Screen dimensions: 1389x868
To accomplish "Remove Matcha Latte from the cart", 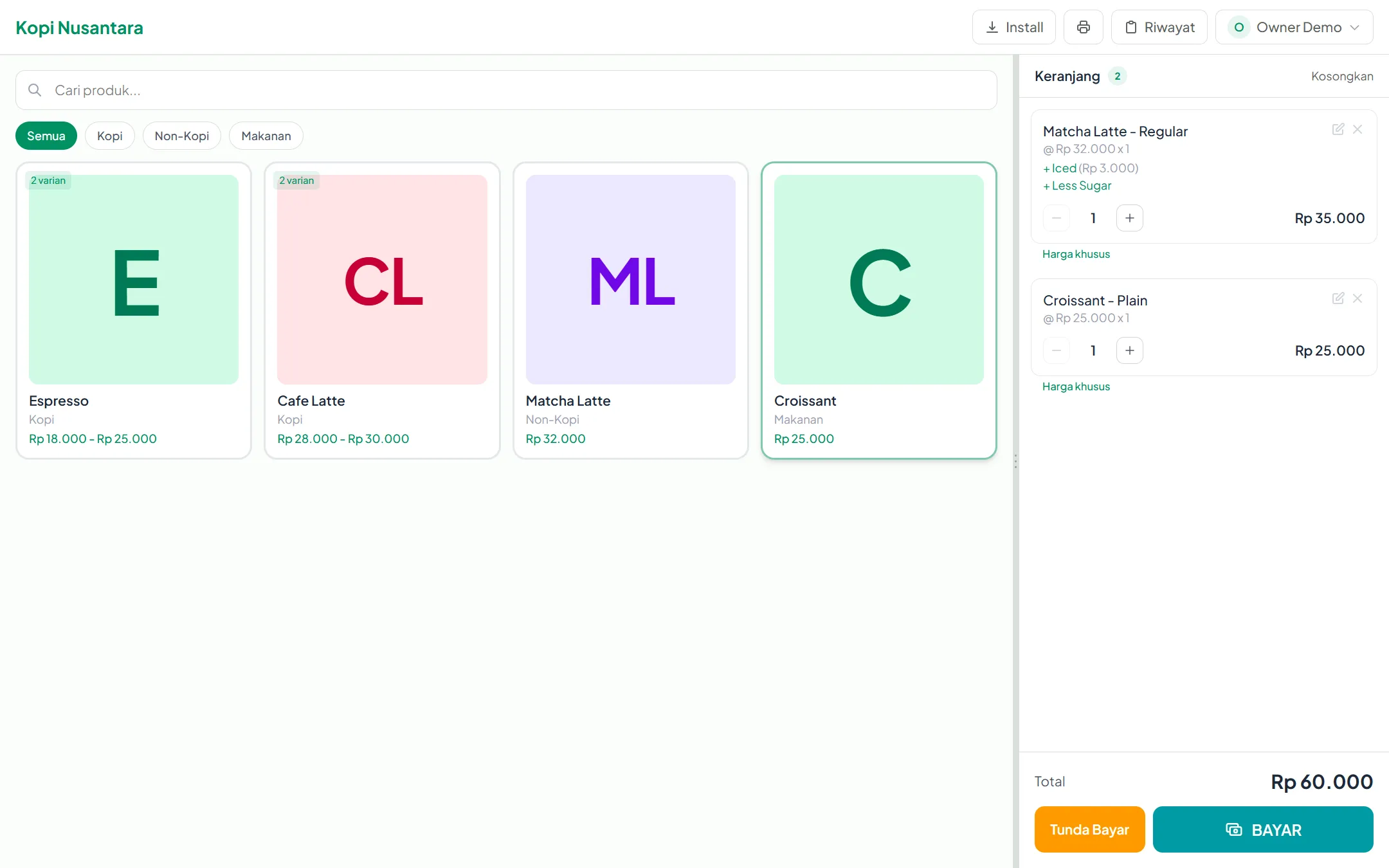I will pyautogui.click(x=1357, y=129).
